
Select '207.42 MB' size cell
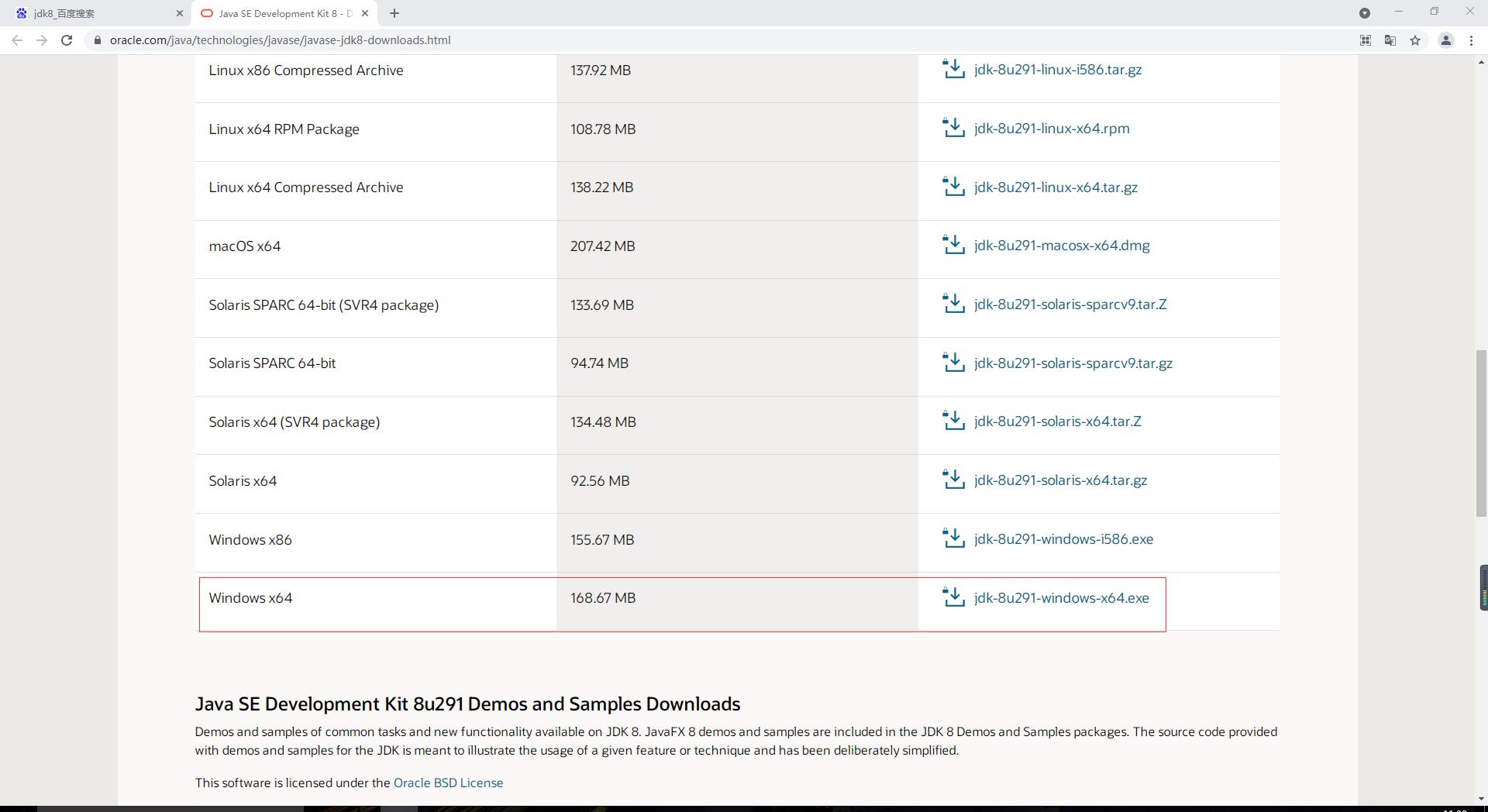point(602,246)
